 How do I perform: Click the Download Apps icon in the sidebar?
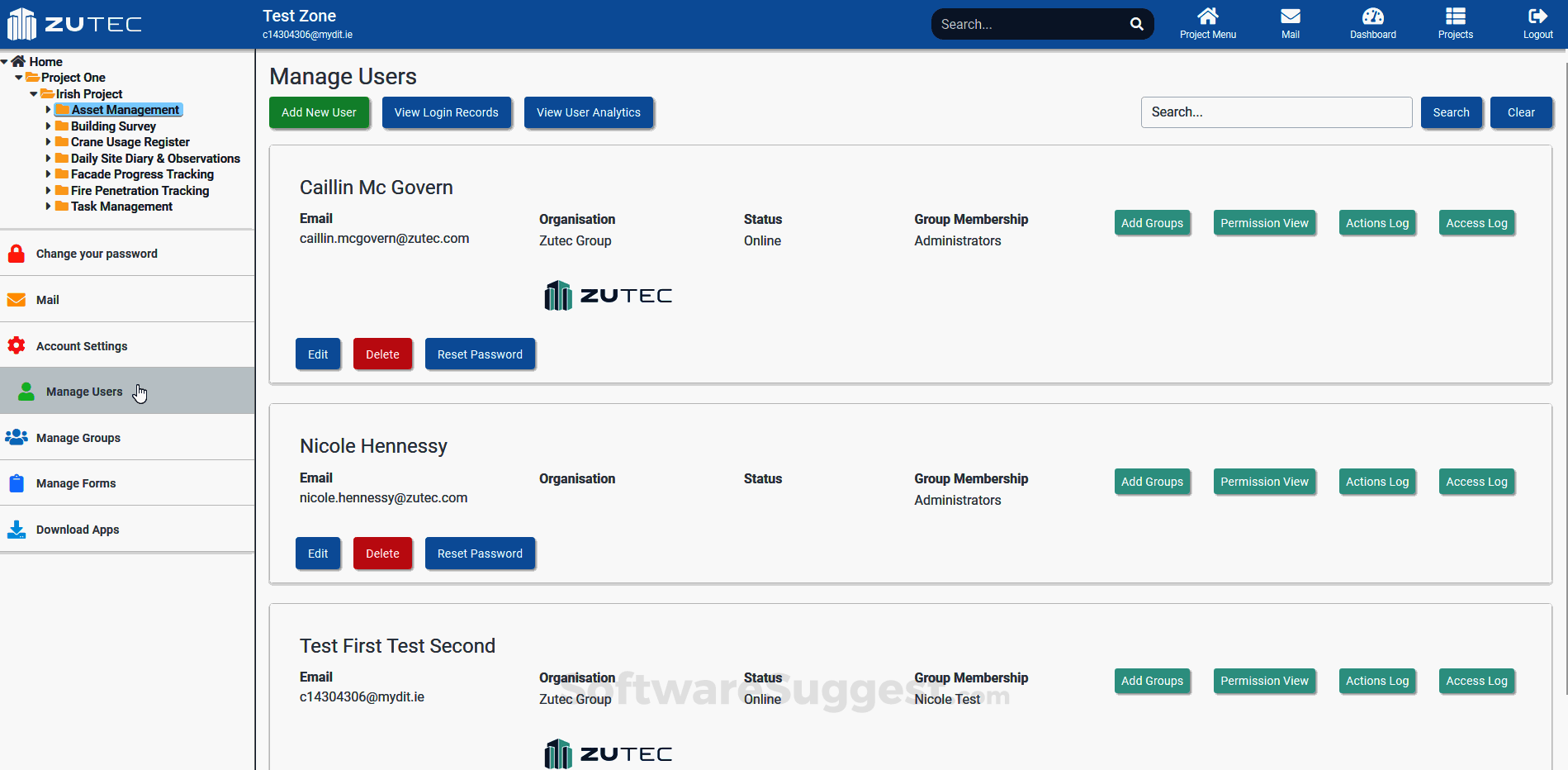(17, 529)
